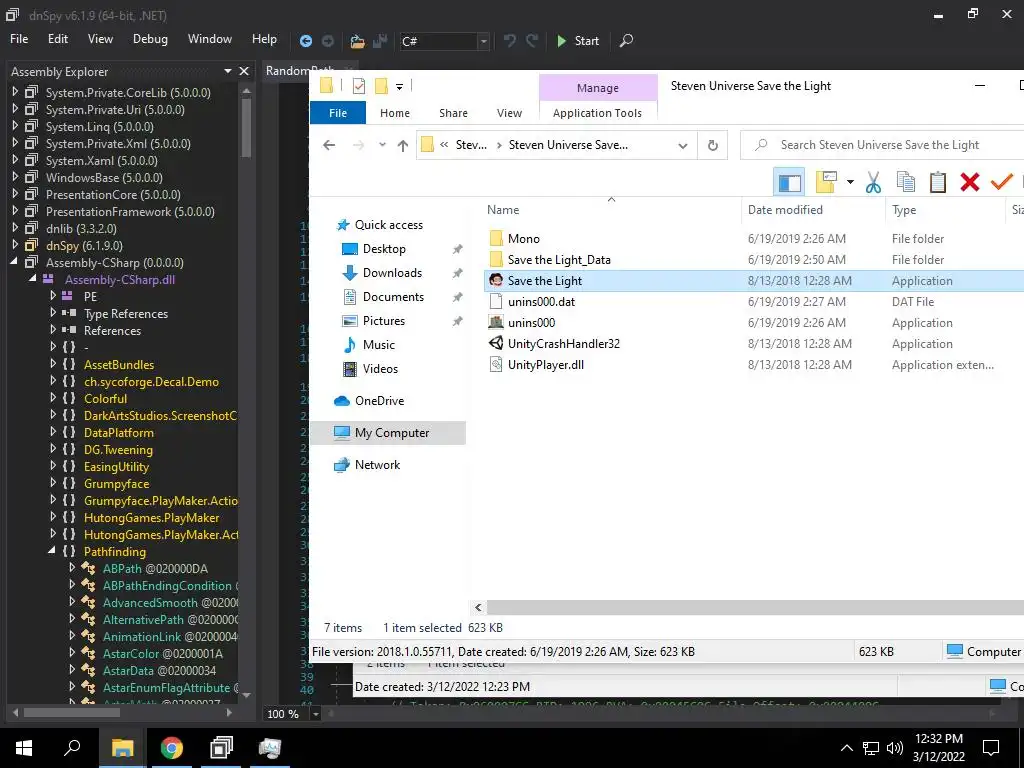The height and width of the screenshot is (768, 1024).
Task: Open dnSpy View menu
Action: tap(100, 39)
